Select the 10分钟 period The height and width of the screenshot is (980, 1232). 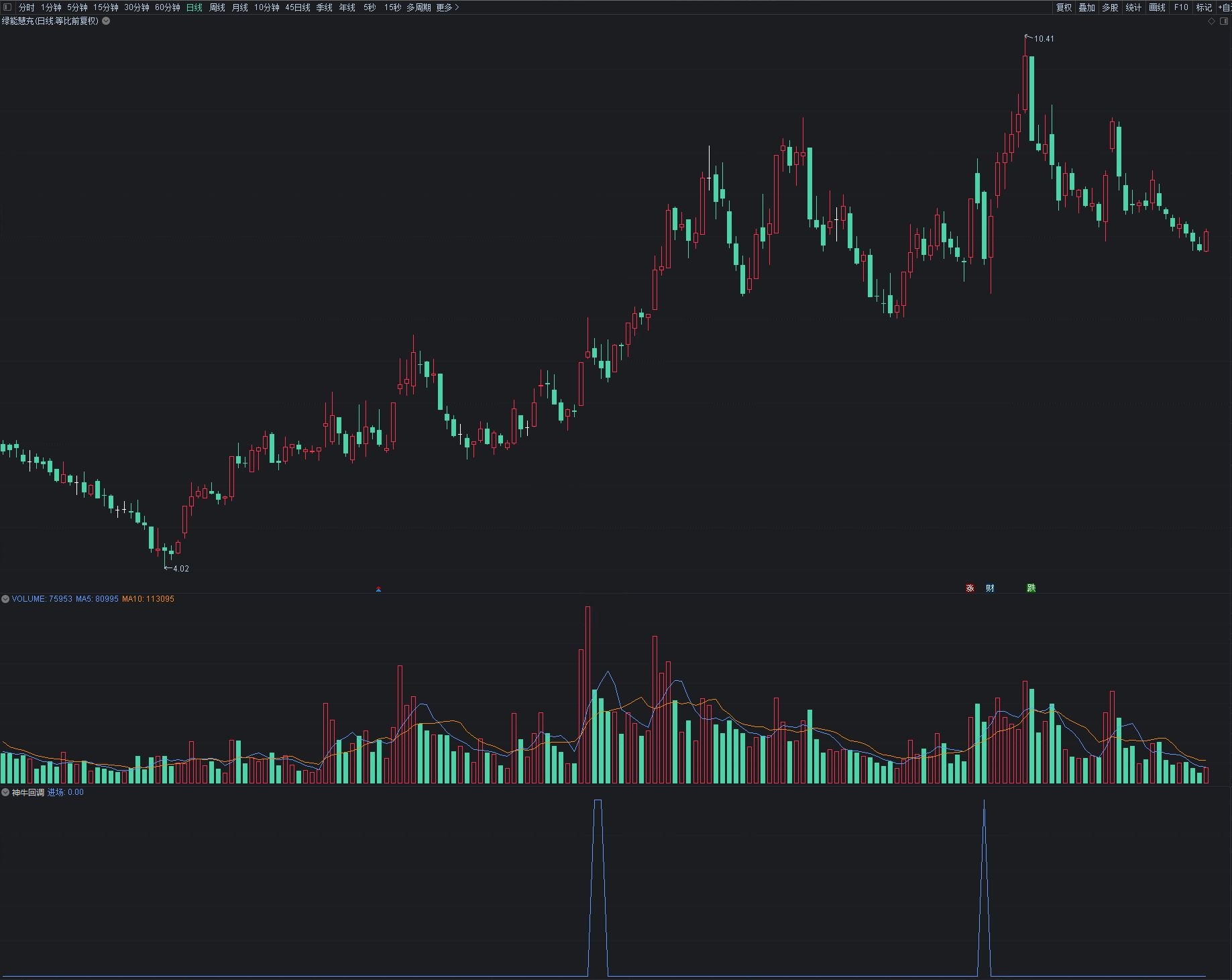point(267,7)
